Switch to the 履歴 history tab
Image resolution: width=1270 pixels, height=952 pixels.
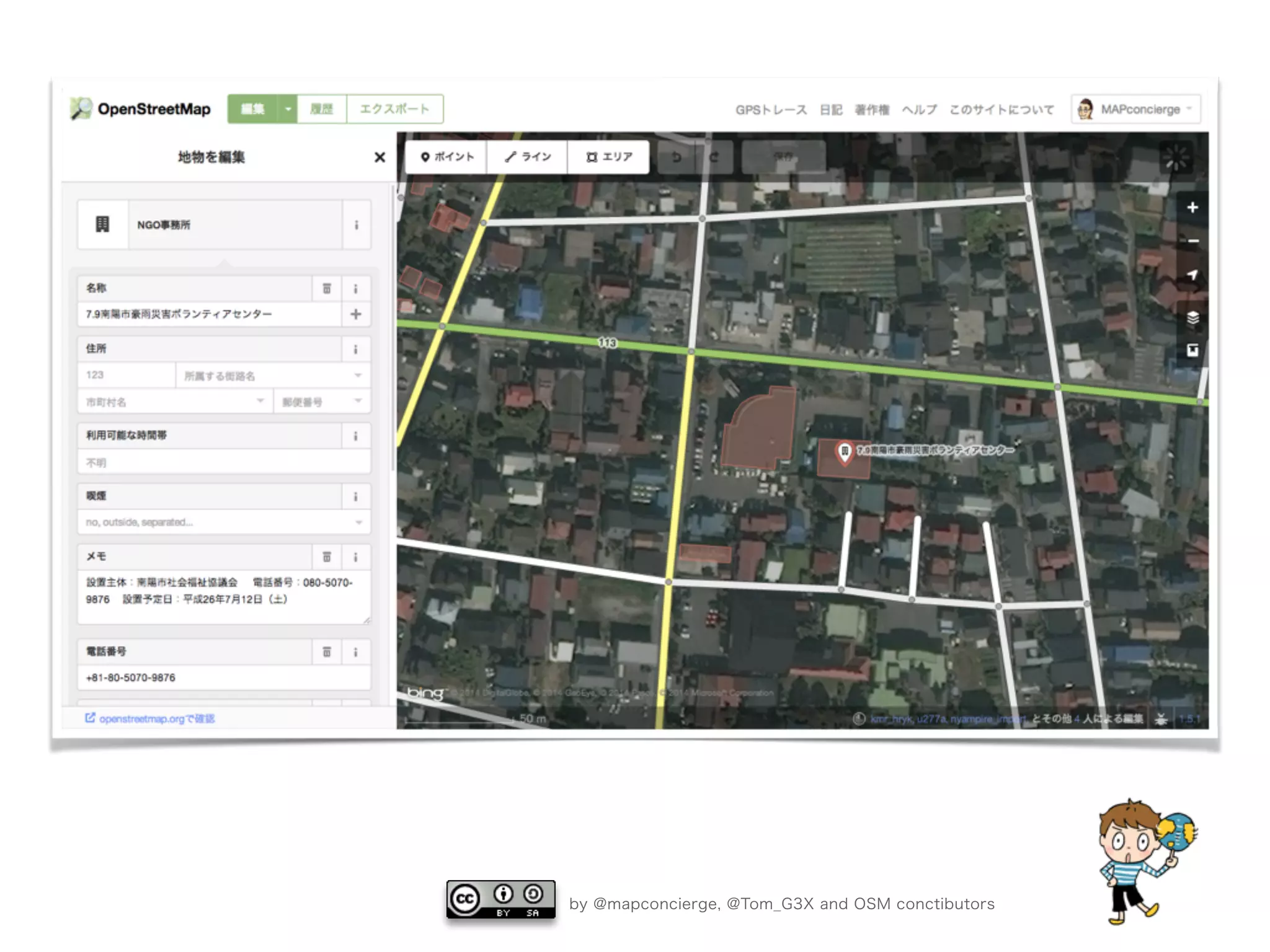[322, 109]
